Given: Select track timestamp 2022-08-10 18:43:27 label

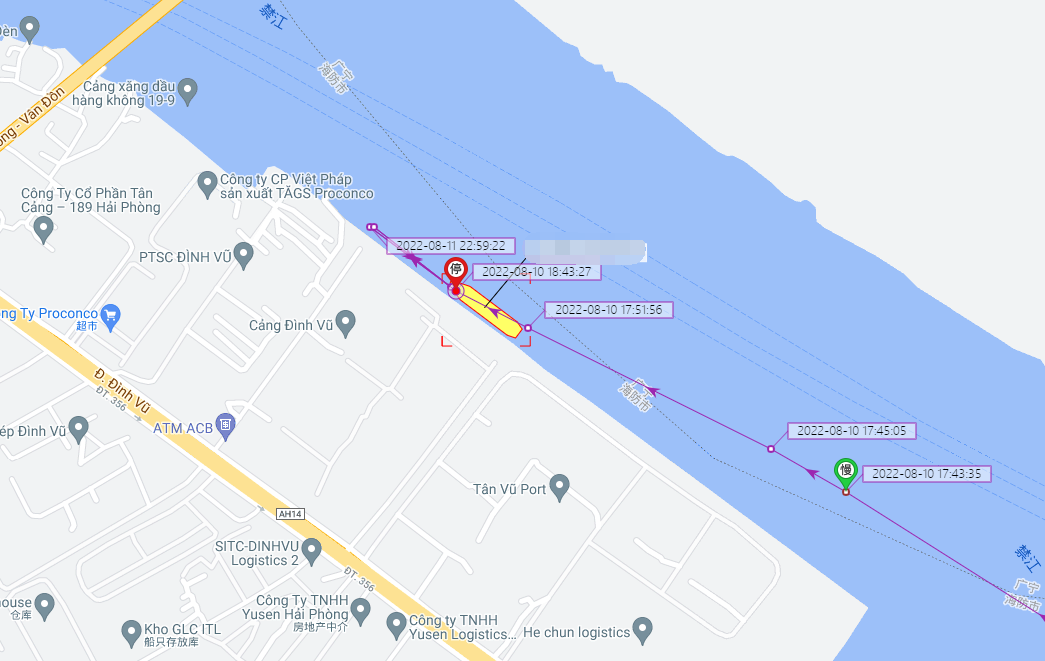Looking at the screenshot, I should 536,272.
